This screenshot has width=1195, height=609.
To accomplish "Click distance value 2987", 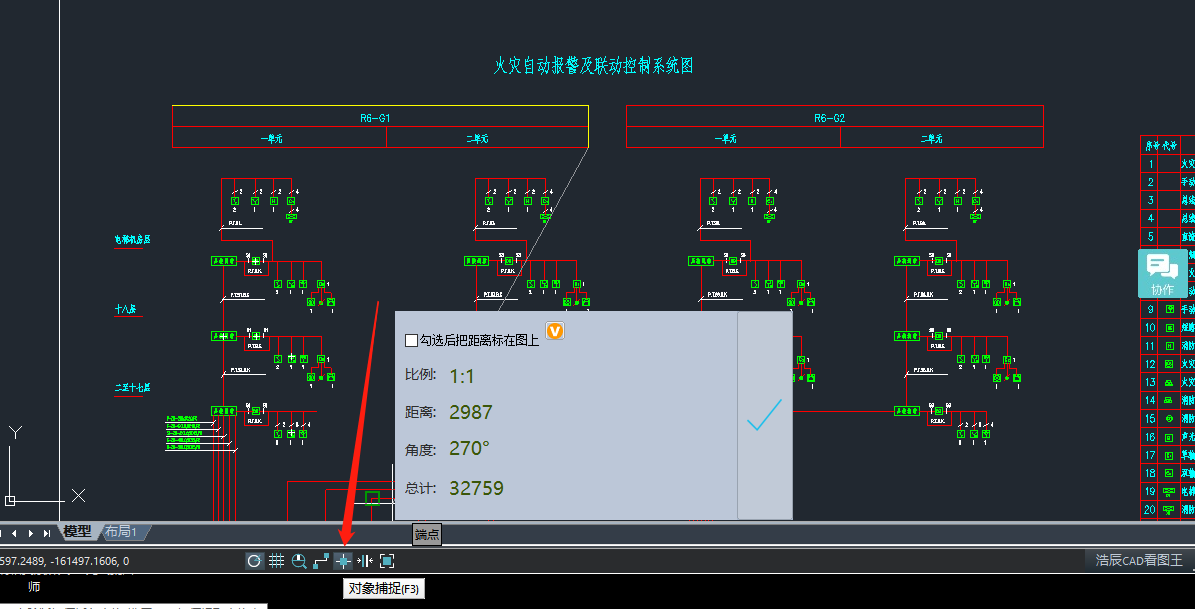I will pyautogui.click(x=471, y=412).
